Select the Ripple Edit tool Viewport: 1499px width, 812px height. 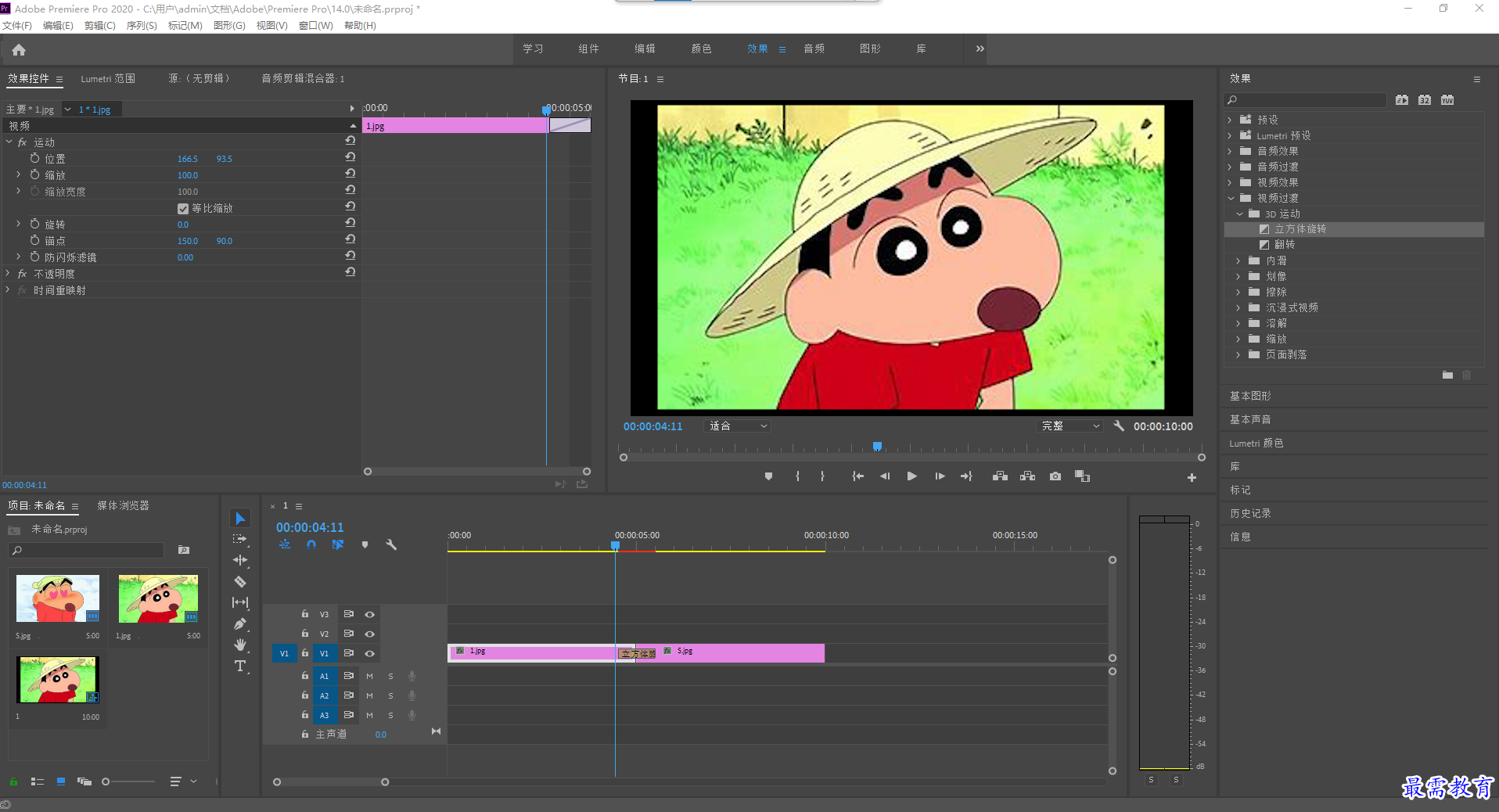(x=240, y=560)
